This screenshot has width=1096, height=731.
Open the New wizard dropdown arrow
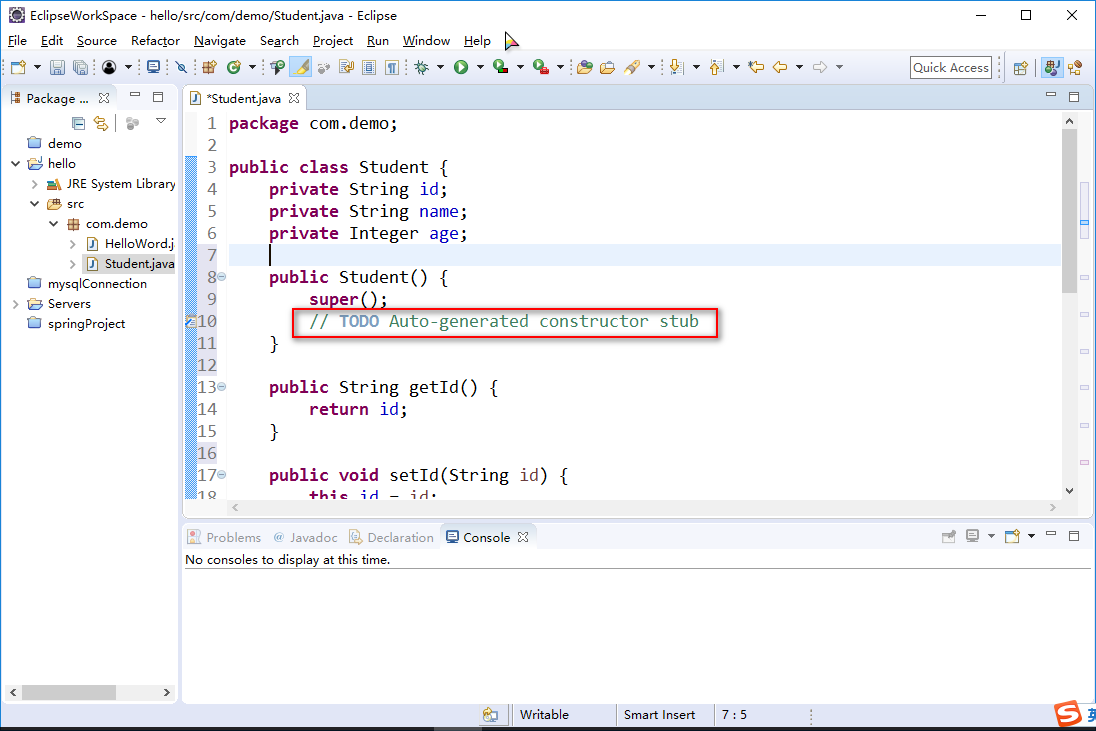[x=37, y=67]
